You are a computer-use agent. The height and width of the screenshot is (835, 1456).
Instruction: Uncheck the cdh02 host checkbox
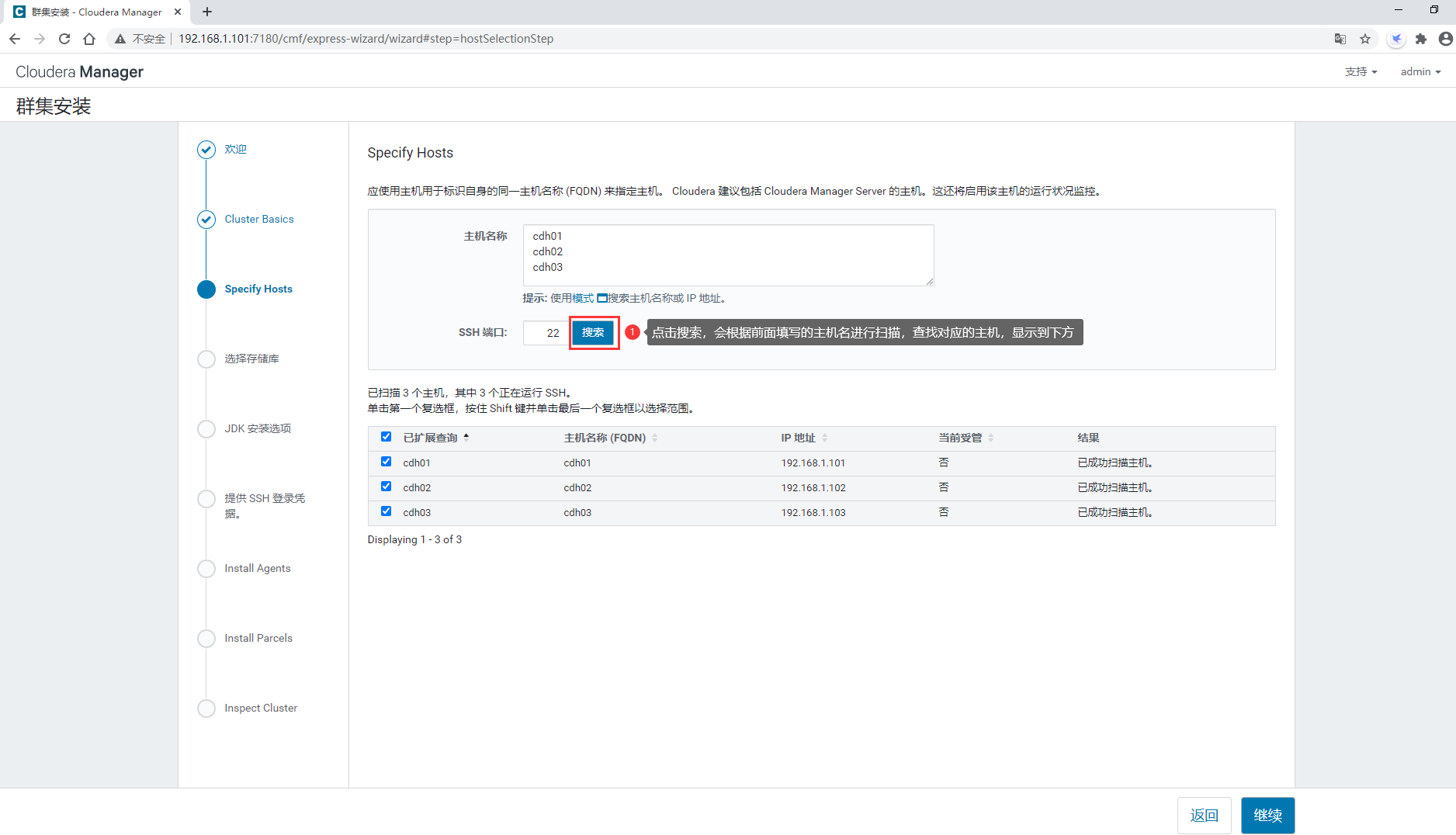coord(386,487)
